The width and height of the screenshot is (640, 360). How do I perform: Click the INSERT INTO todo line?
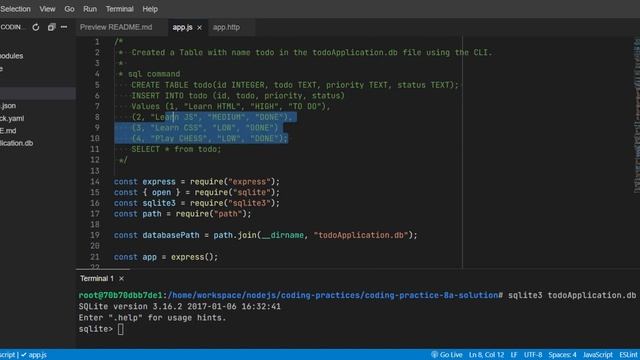238,96
